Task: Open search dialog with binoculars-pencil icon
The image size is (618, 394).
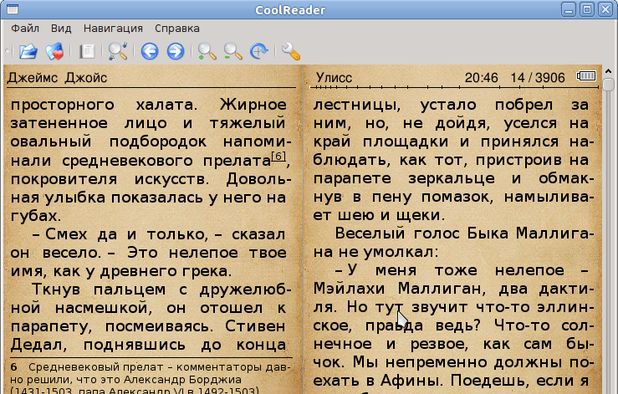Action: point(118,51)
